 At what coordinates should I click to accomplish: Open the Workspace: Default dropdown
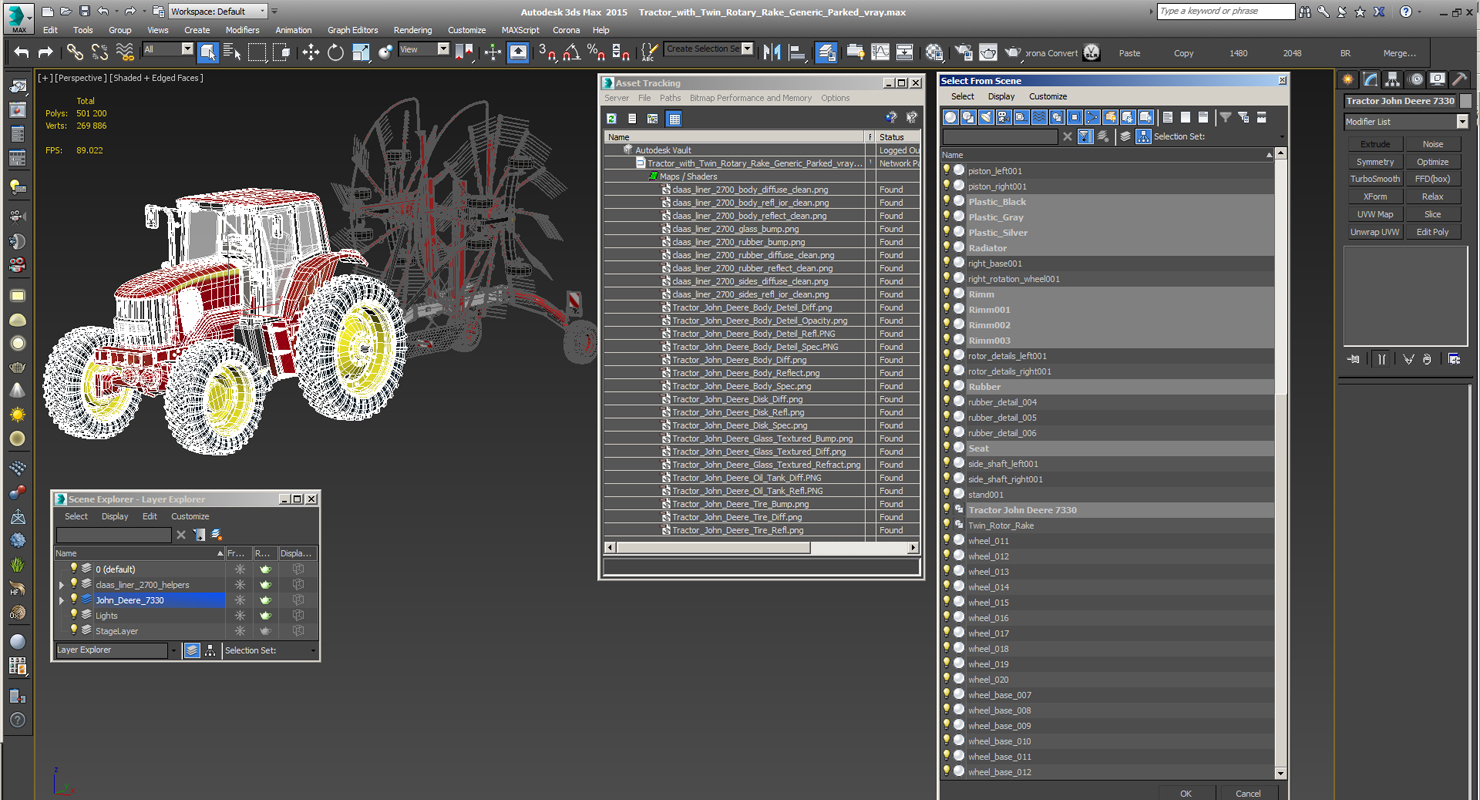(x=218, y=11)
